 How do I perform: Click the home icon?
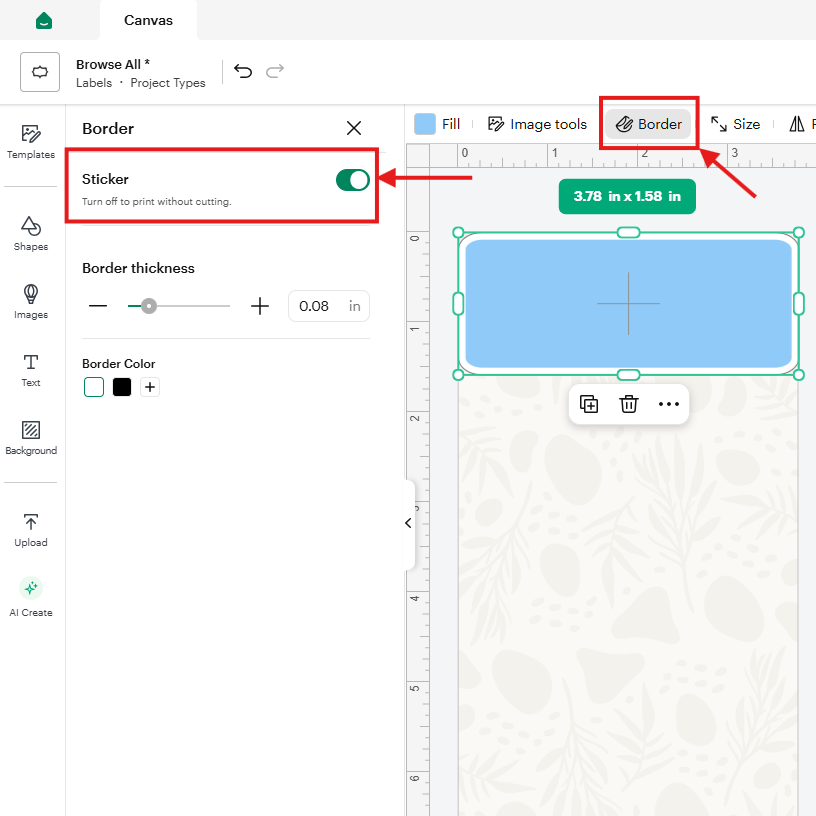coord(44,20)
